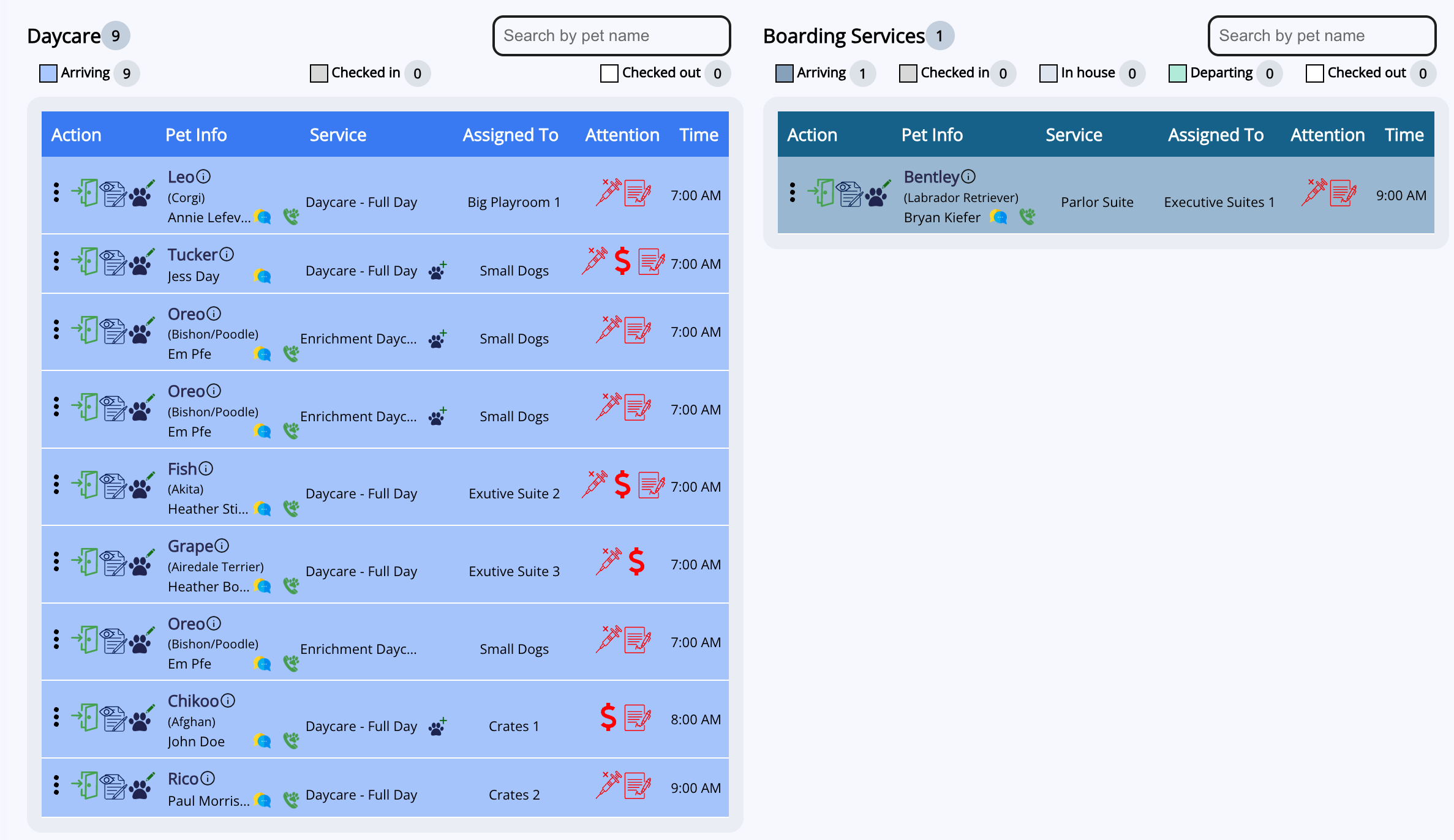Screen dimensions: 1454x840
Task: Open the three-dot action menu for Bentley
Action: point(793,192)
